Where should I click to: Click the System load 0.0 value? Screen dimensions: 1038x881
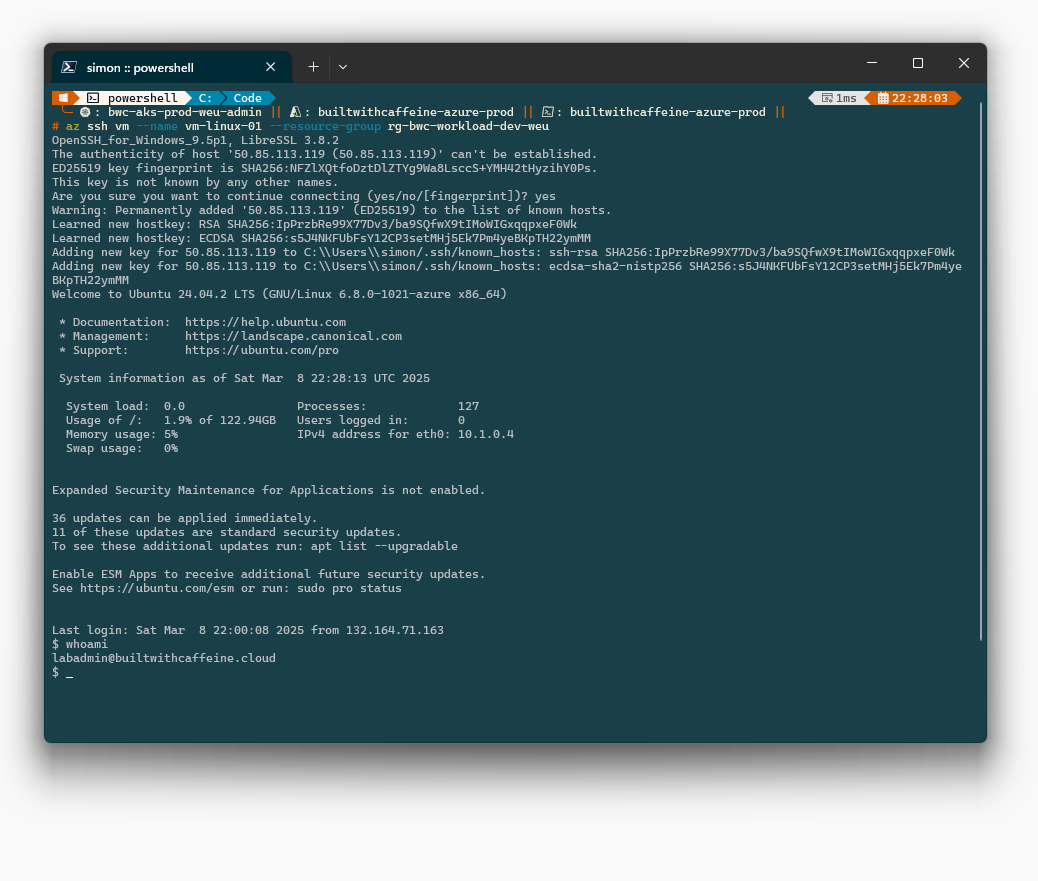(x=174, y=406)
